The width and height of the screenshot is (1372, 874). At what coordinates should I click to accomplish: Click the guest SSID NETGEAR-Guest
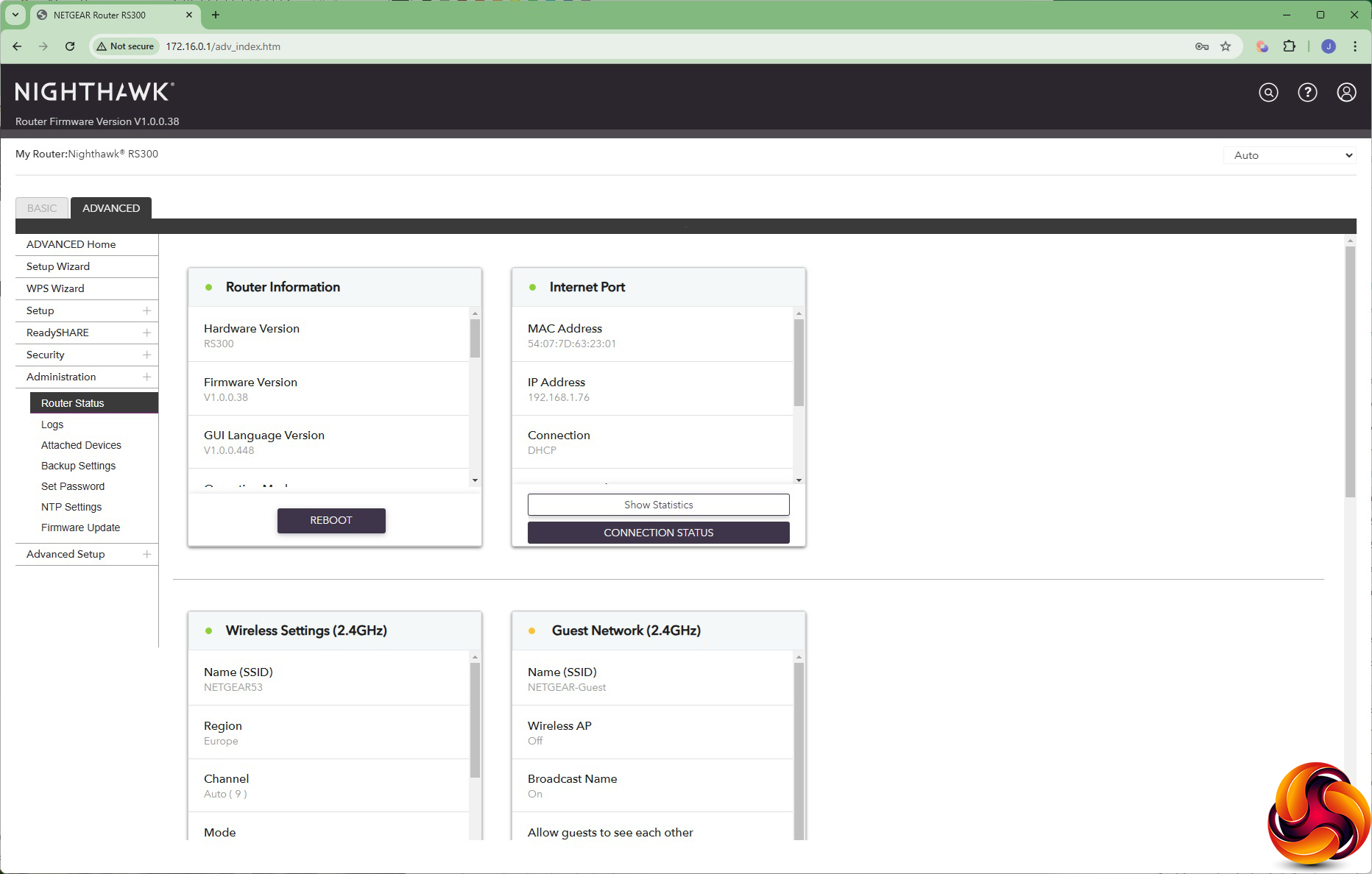567,687
